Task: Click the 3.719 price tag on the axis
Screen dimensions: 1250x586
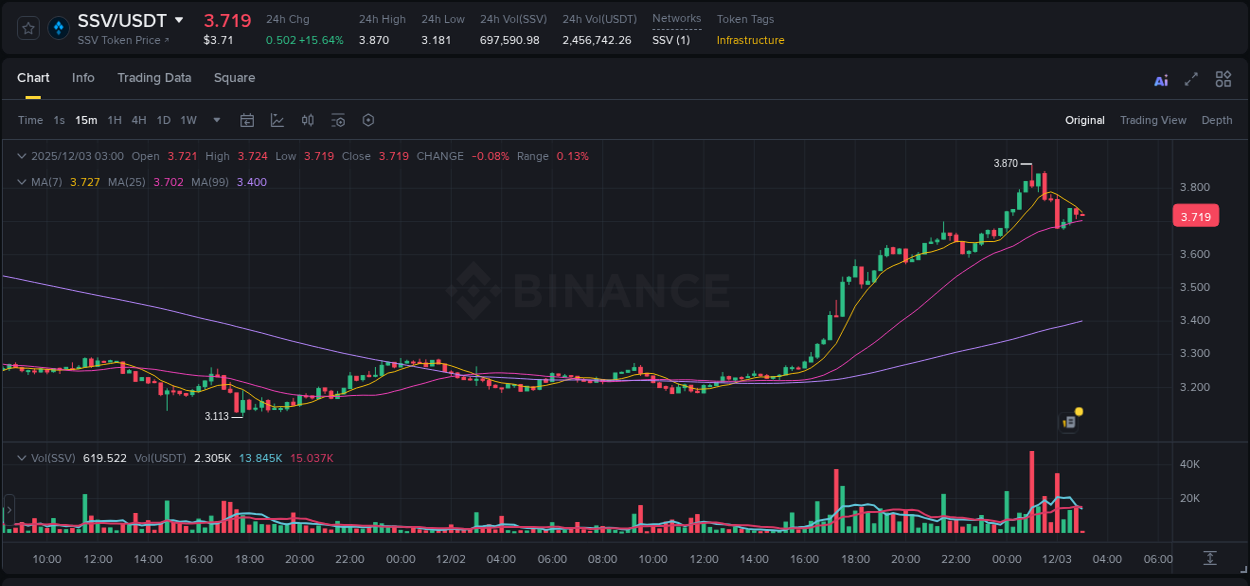Action: [x=1196, y=216]
